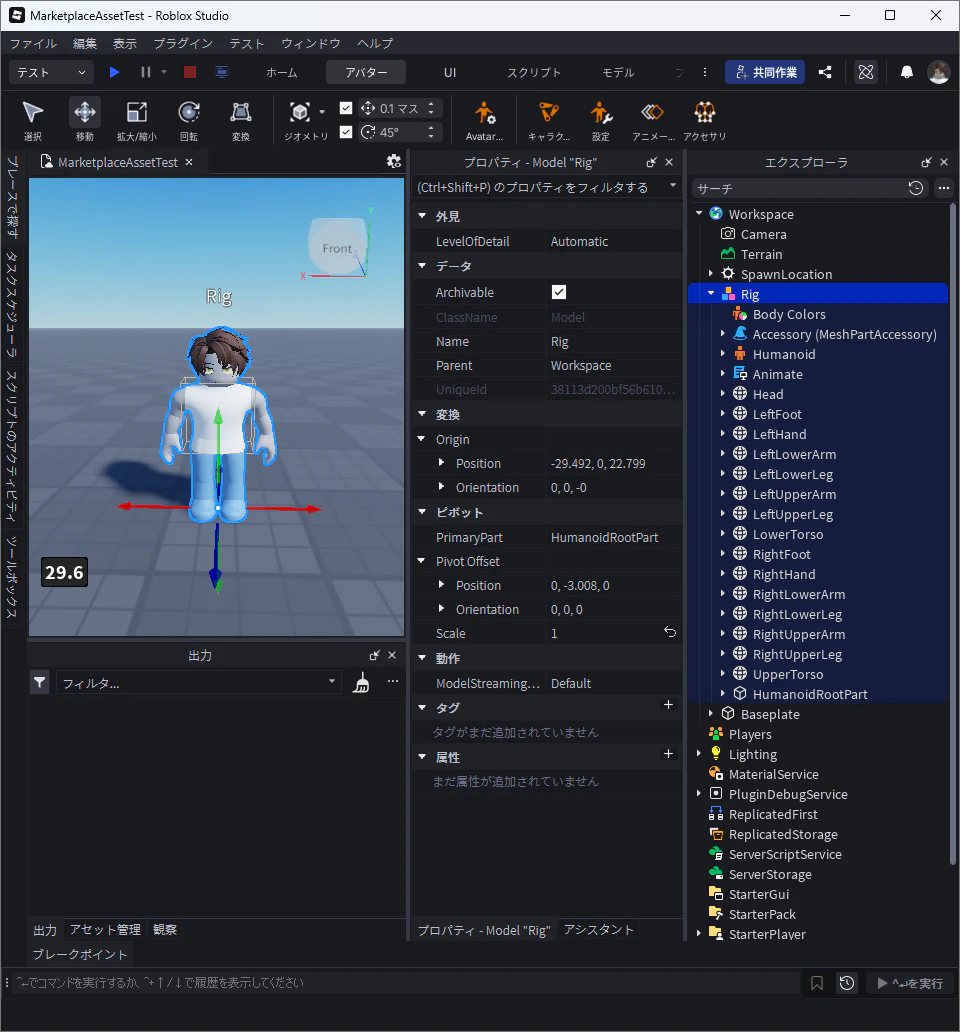Screen dimensions: 960x1032
Task: Toggle the rotation snap checkbox (45°)
Action: (x=346, y=132)
